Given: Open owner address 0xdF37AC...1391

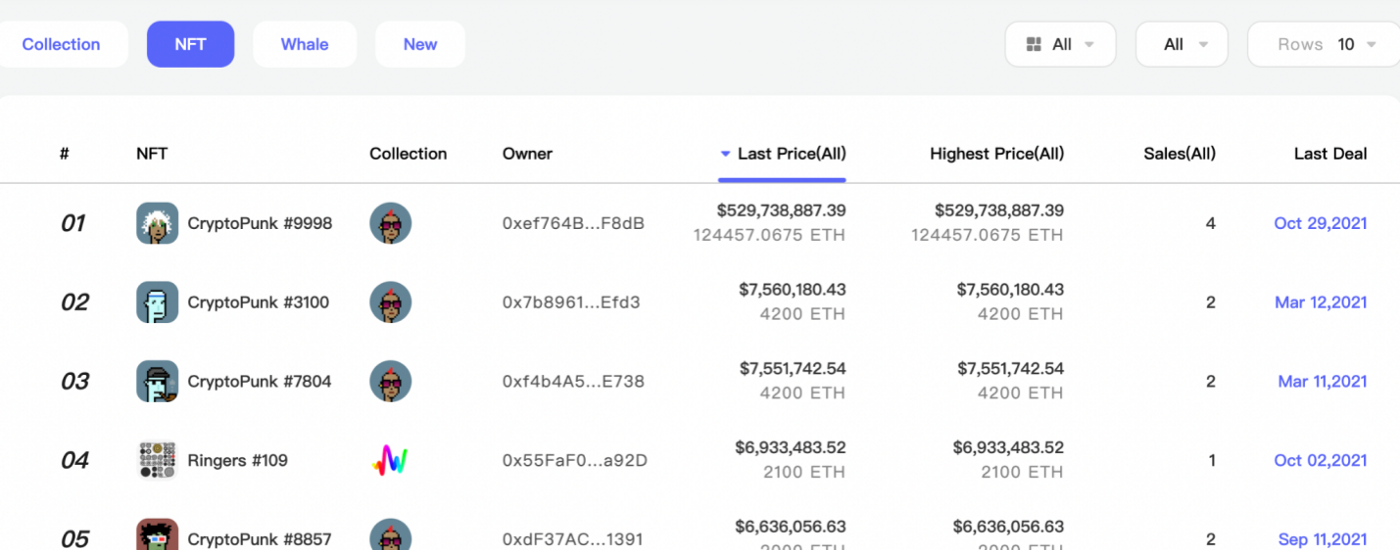Looking at the screenshot, I should (573, 539).
